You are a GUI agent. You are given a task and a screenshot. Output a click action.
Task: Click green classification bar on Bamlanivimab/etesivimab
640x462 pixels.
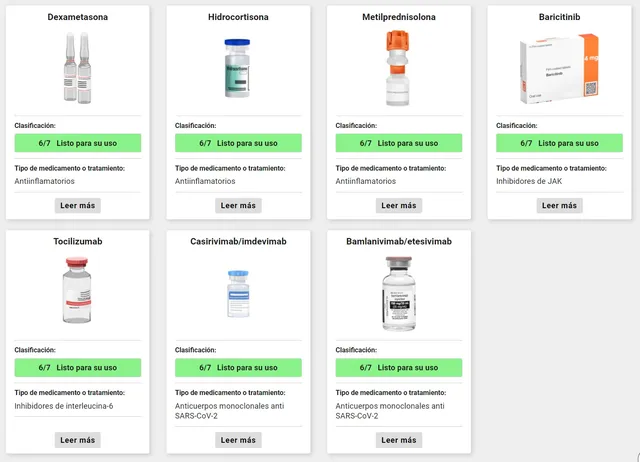click(x=399, y=367)
